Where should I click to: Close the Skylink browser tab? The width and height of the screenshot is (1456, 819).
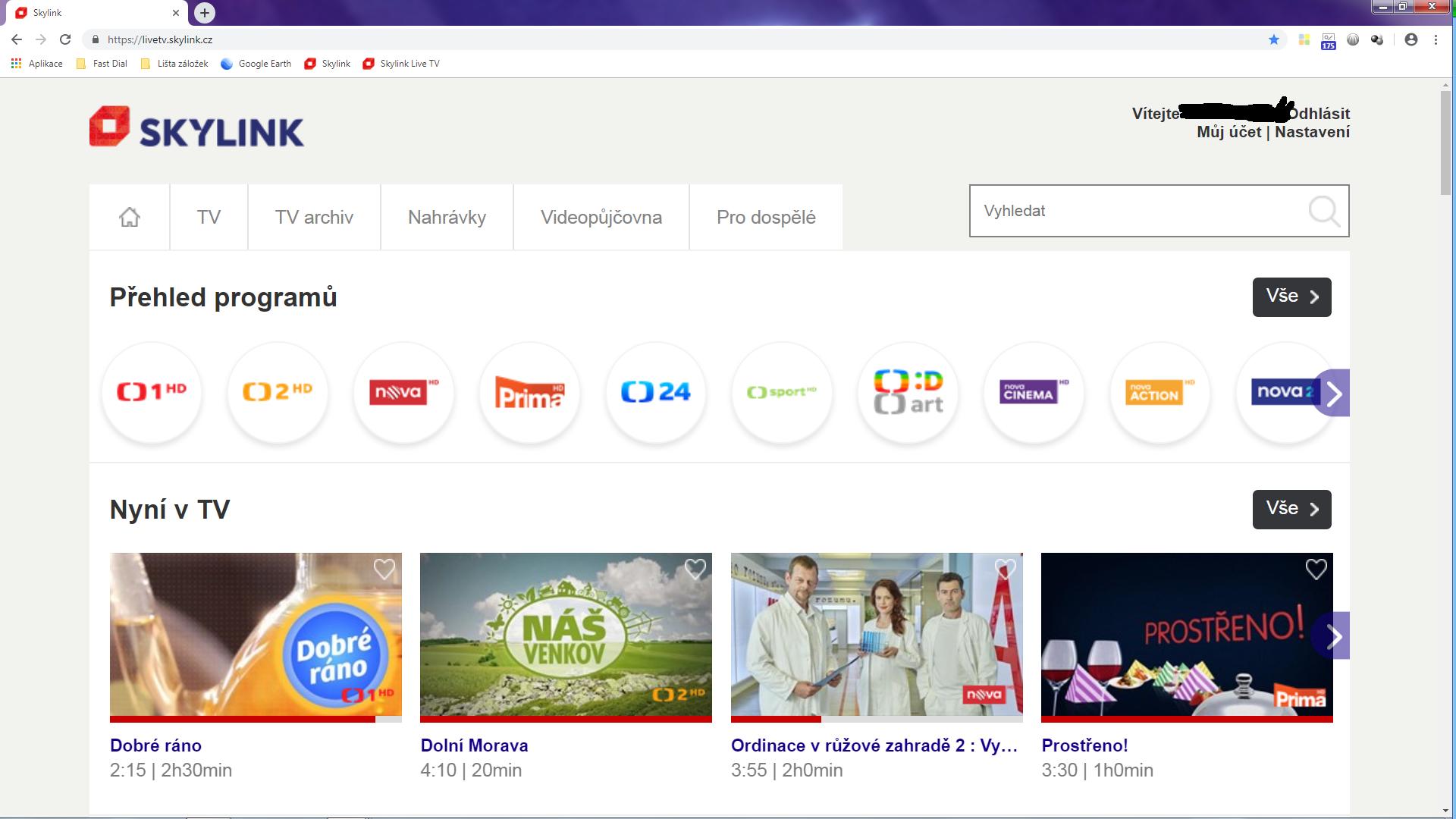tap(176, 13)
